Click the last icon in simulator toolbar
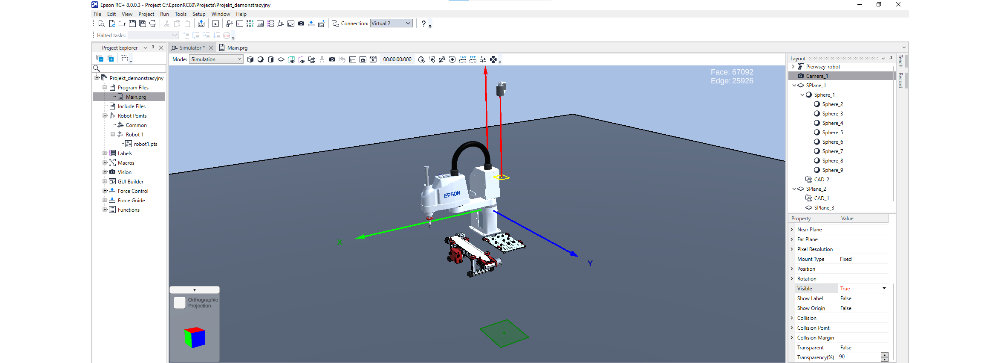 (x=493, y=59)
